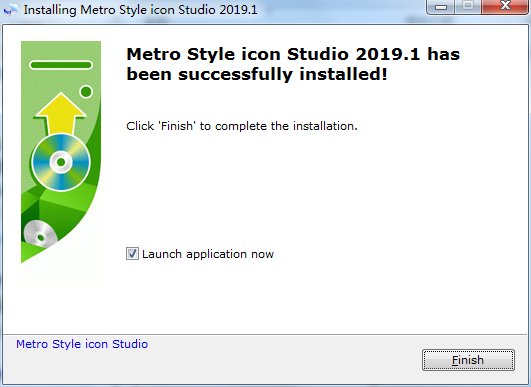Click the colorful CD disc in the banner
The height and width of the screenshot is (387, 531).
tap(61, 163)
